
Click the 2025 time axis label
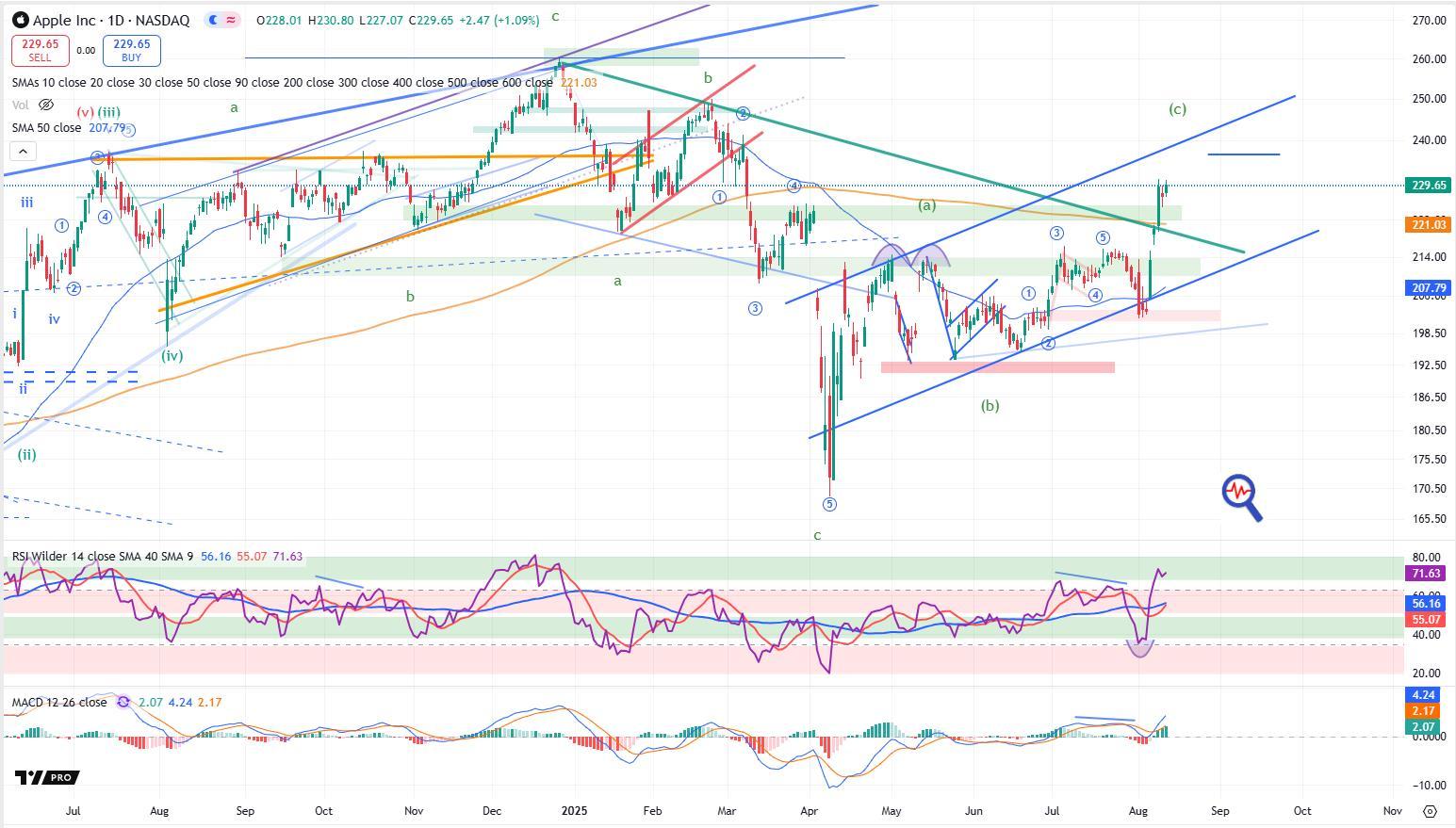[574, 810]
